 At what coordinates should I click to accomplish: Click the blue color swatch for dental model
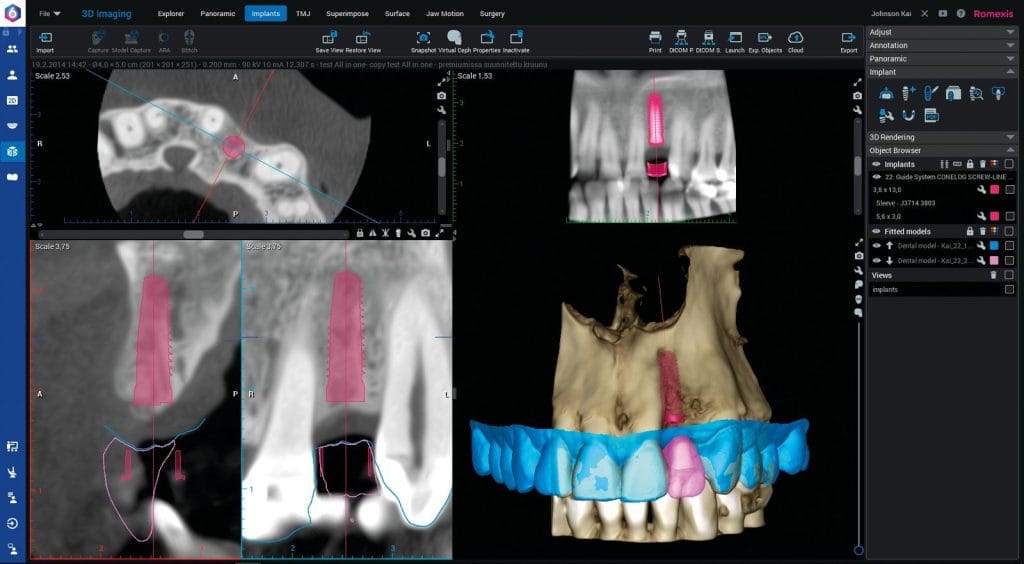coord(995,245)
